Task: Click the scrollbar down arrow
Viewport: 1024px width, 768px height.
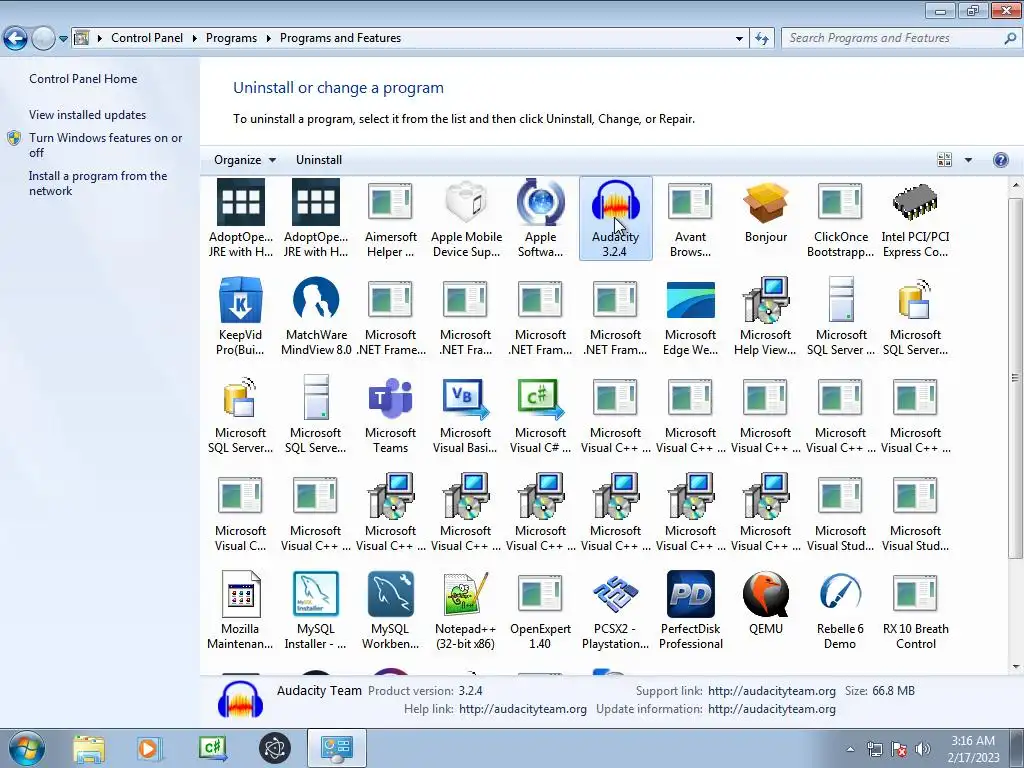Action: click(x=1016, y=667)
